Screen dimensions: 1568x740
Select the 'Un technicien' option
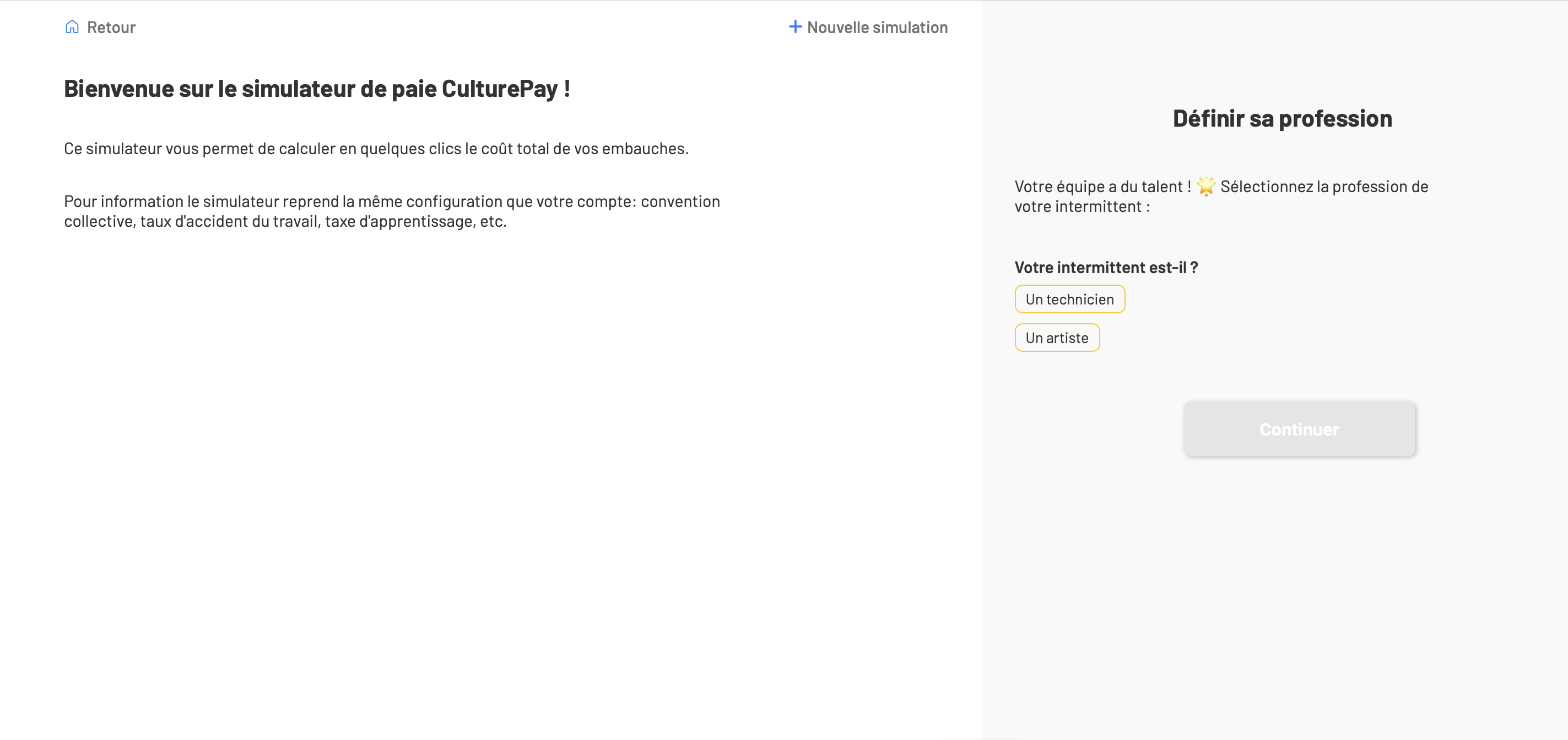[x=1069, y=300]
